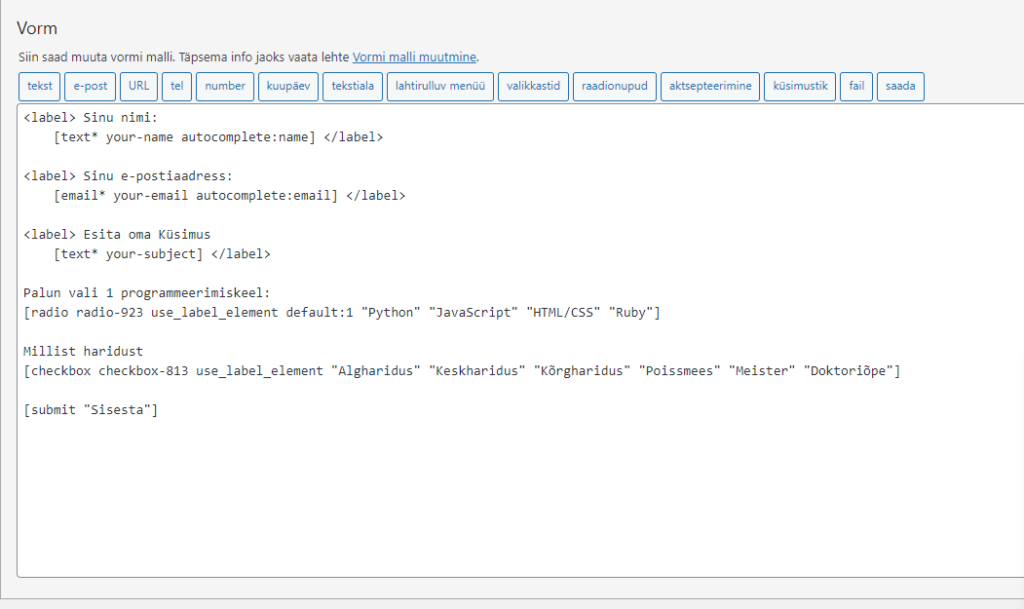Click the 'saada' submit tag button
Viewport: 1024px width, 609px height.
pos(900,86)
